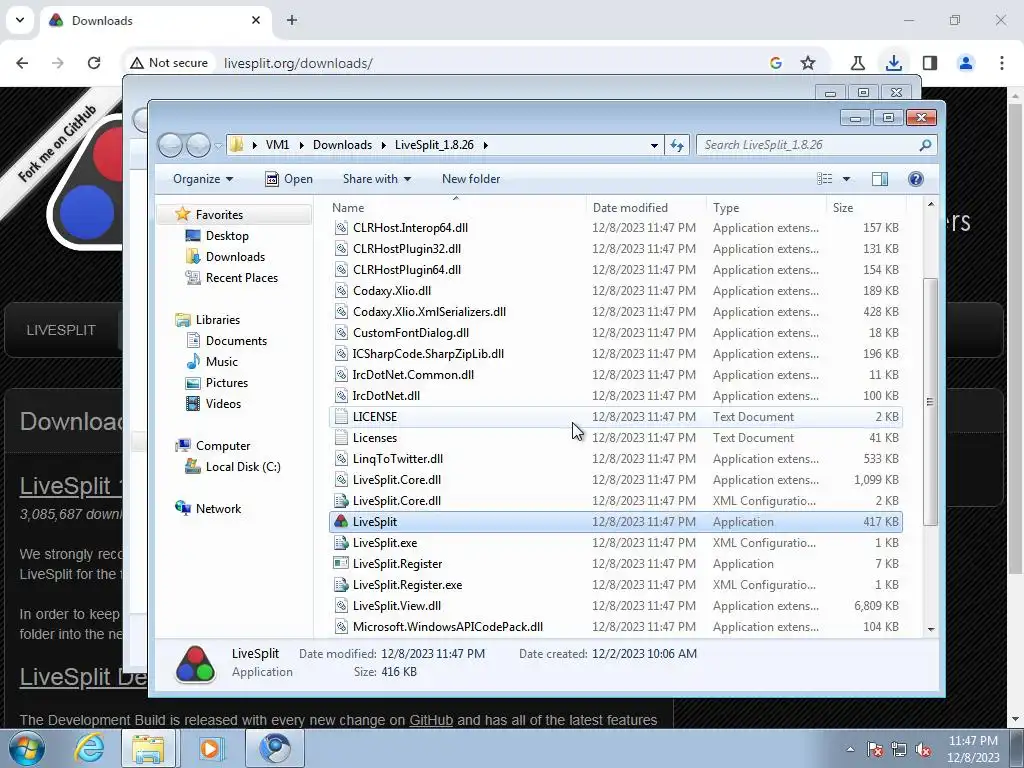Image resolution: width=1024 pixels, height=768 pixels.
Task: Show the preview pane
Action: click(x=880, y=179)
